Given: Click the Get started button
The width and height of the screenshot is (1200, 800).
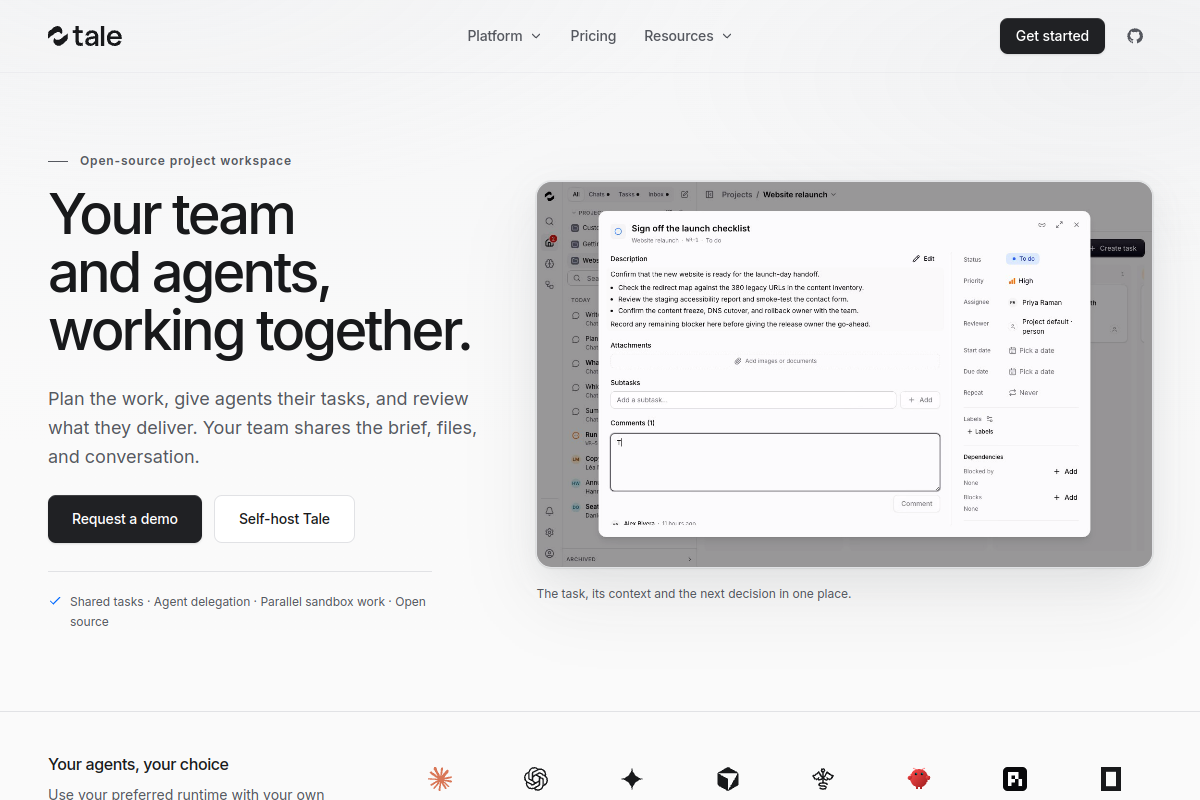Looking at the screenshot, I should point(1052,36).
